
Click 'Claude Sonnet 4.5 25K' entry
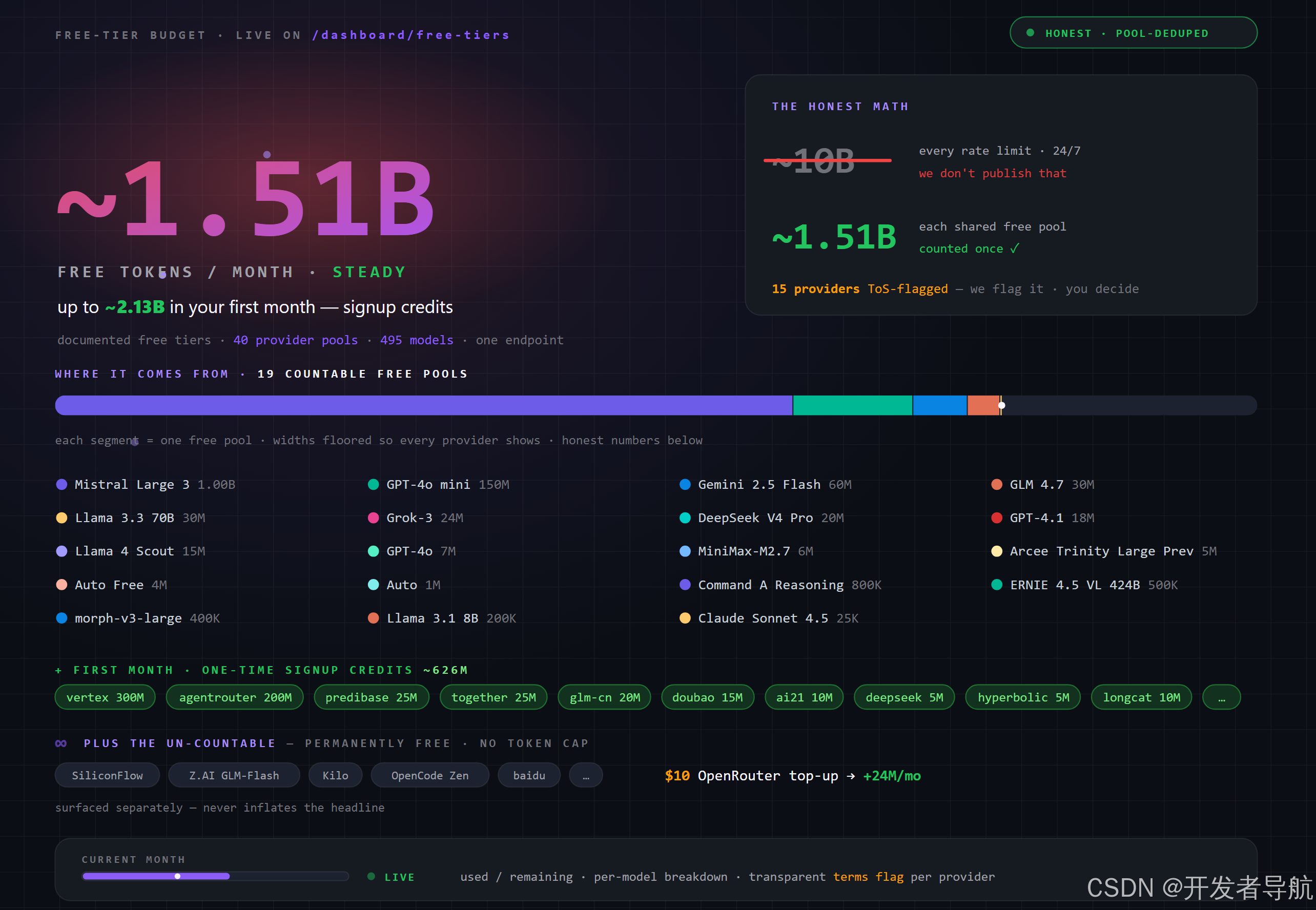769,618
